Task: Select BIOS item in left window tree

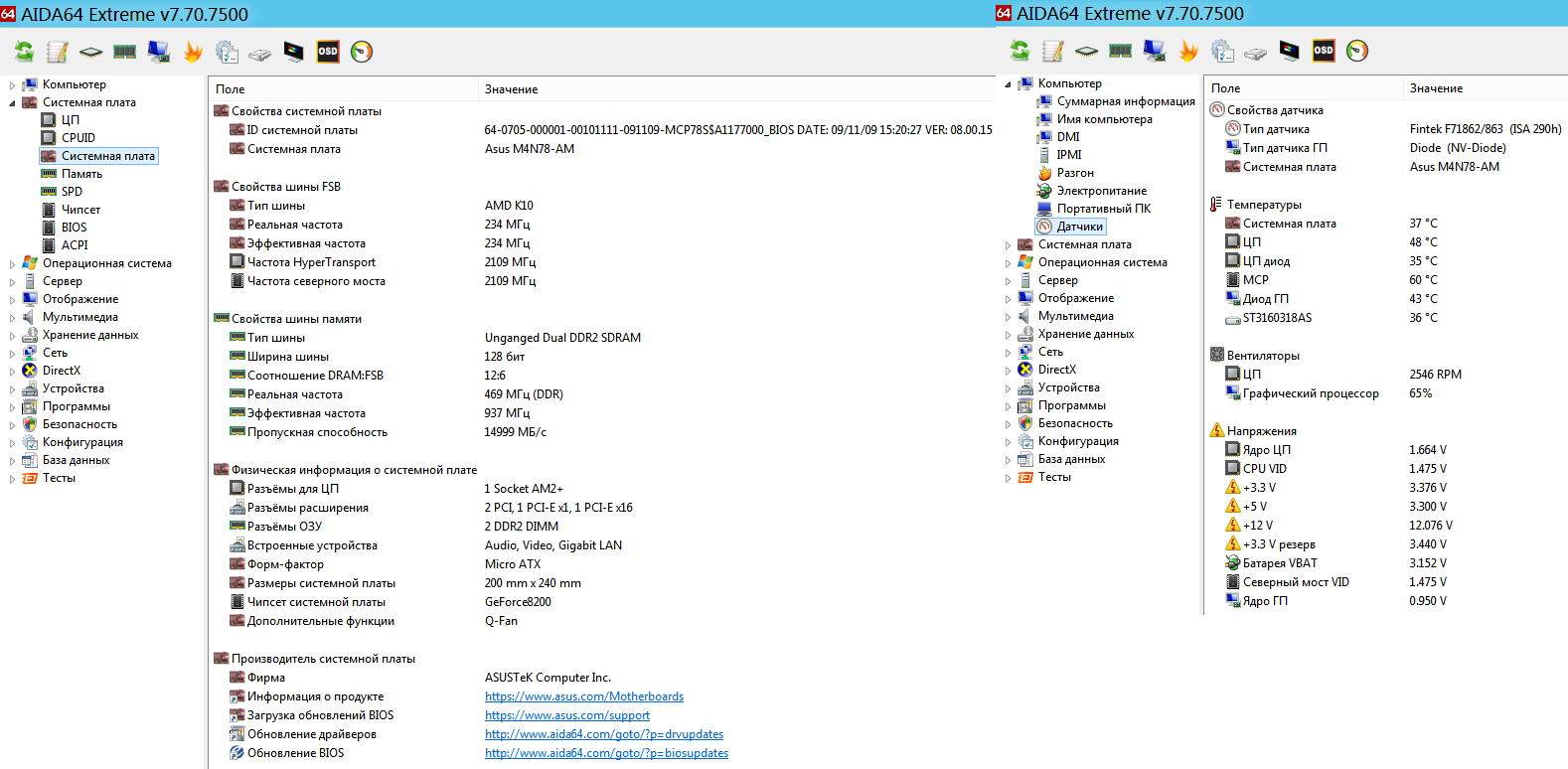Action: pos(74,228)
